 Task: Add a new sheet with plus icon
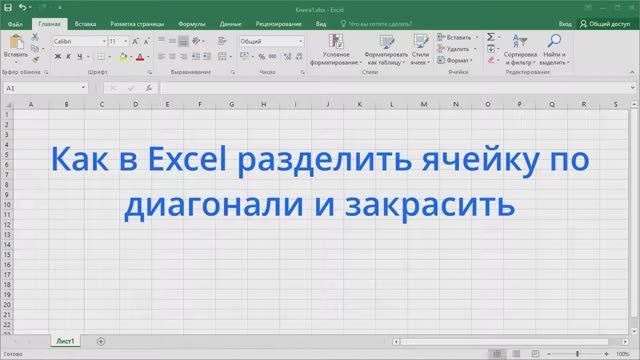[x=101, y=341]
